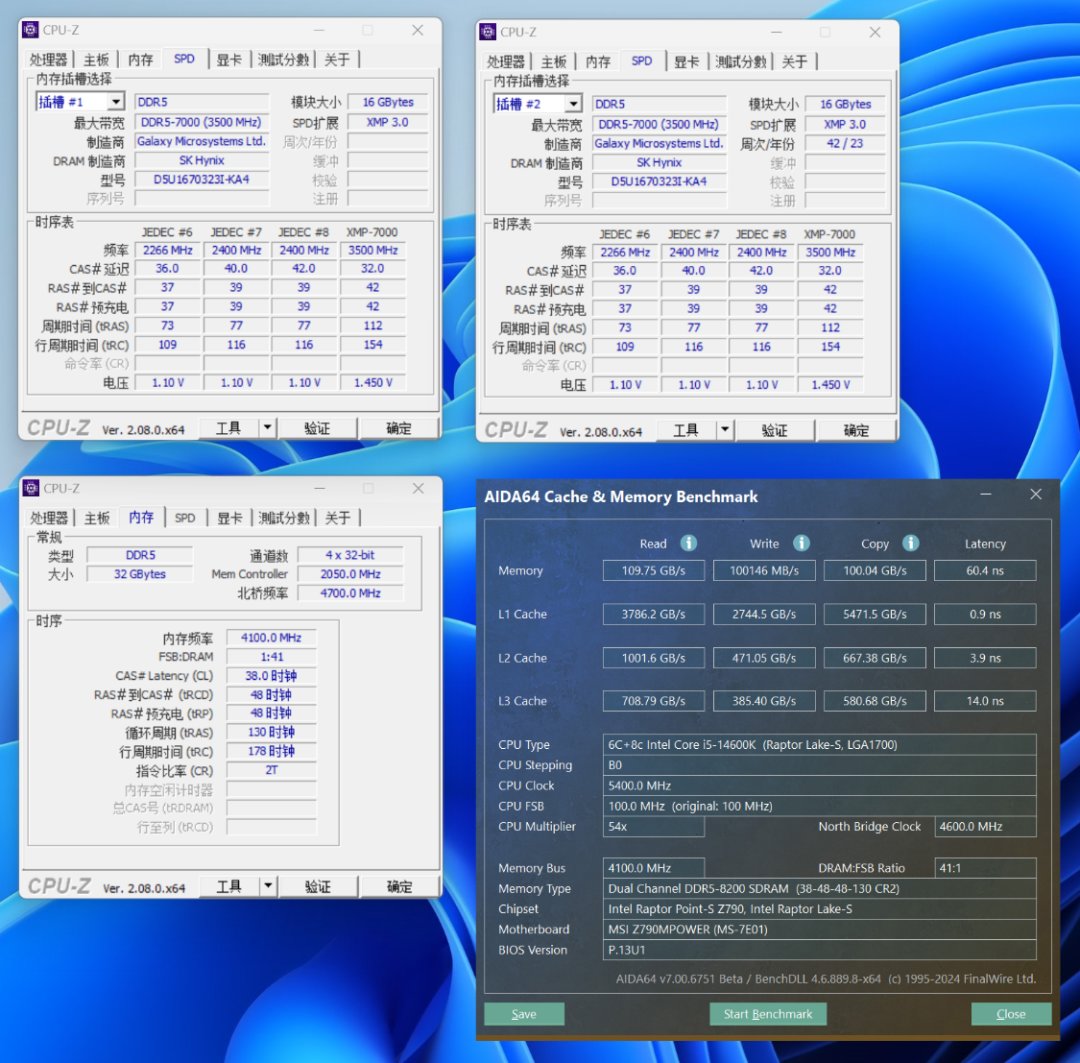Click the top-left CPU-Z app icon

[30, 30]
